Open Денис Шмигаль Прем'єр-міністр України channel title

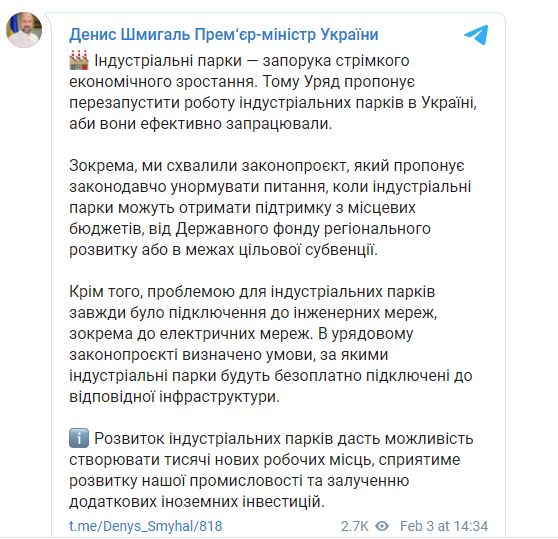223,35
